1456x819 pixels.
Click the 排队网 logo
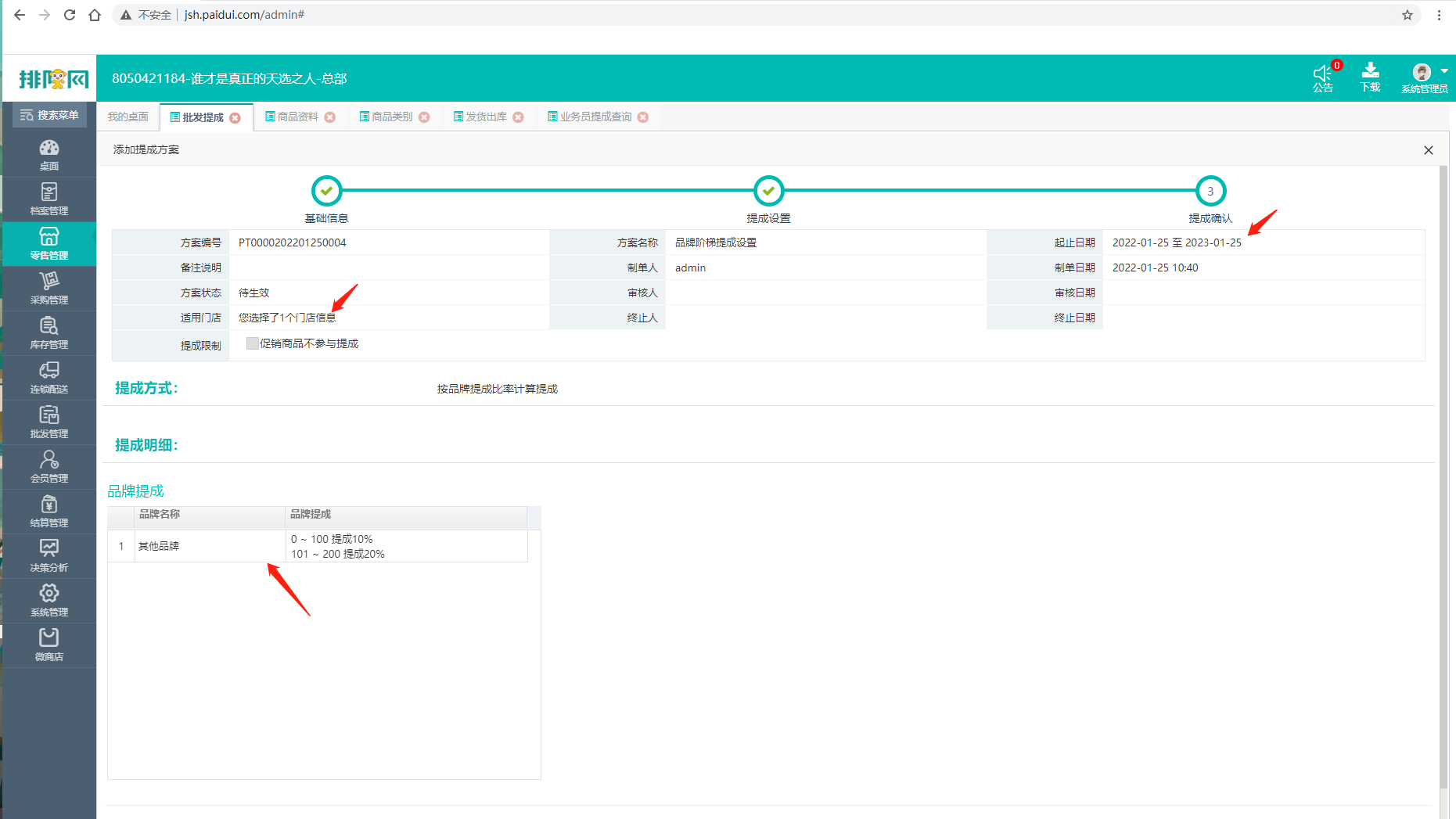pyautogui.click(x=53, y=79)
